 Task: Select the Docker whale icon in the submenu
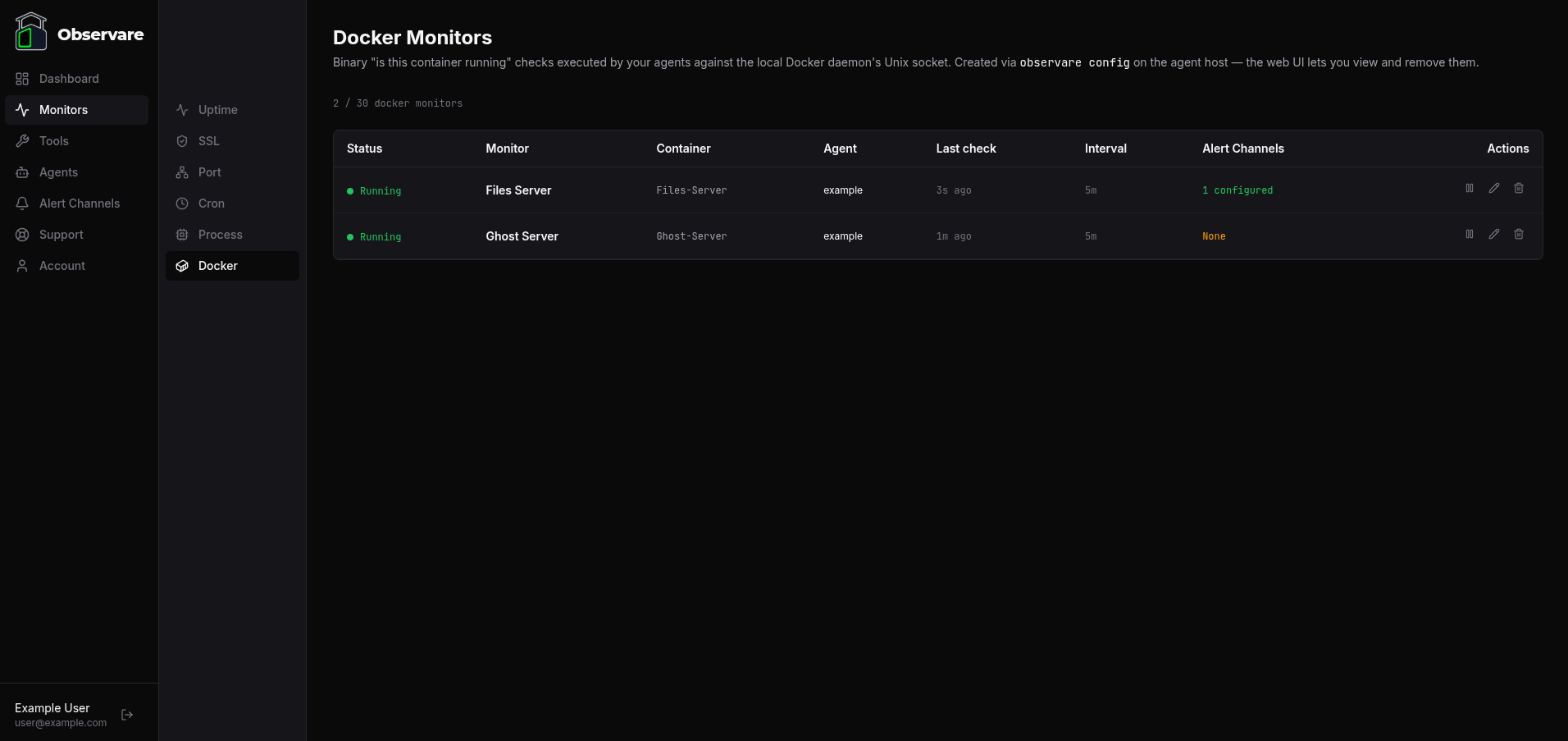182,266
